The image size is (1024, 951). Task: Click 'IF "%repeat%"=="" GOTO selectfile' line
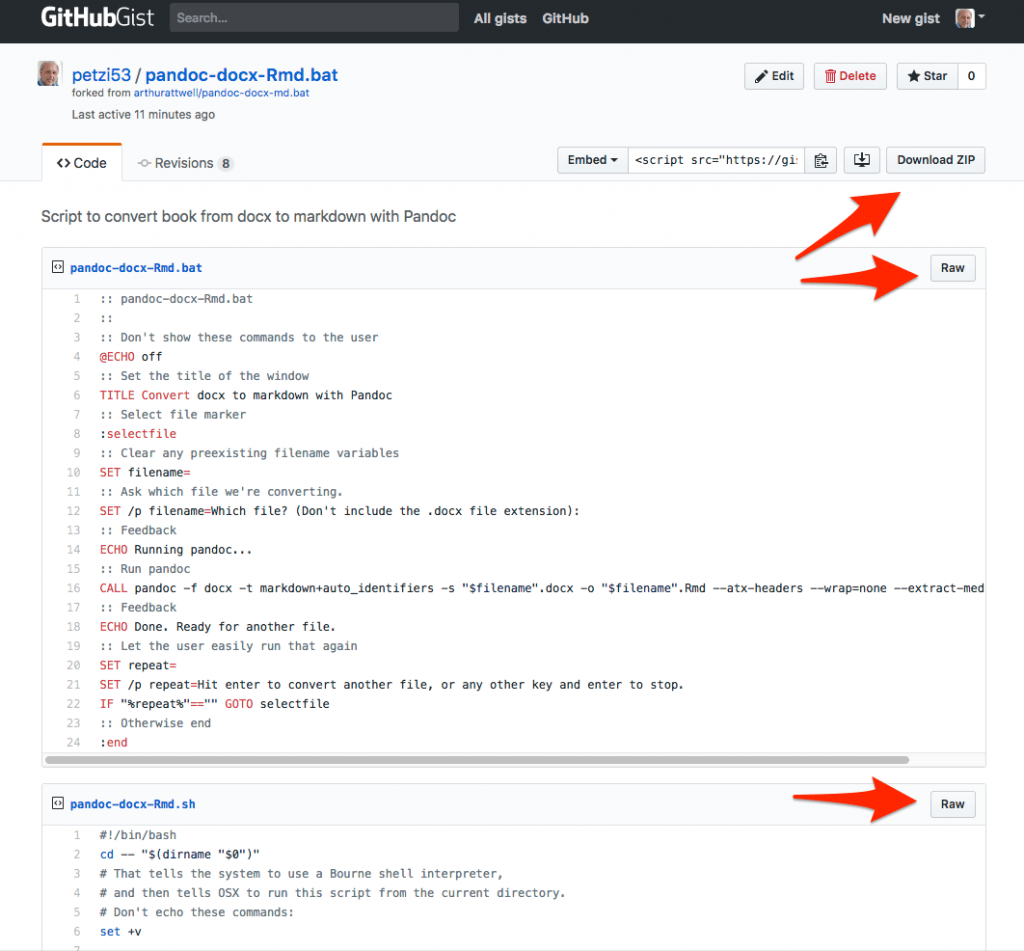click(214, 703)
